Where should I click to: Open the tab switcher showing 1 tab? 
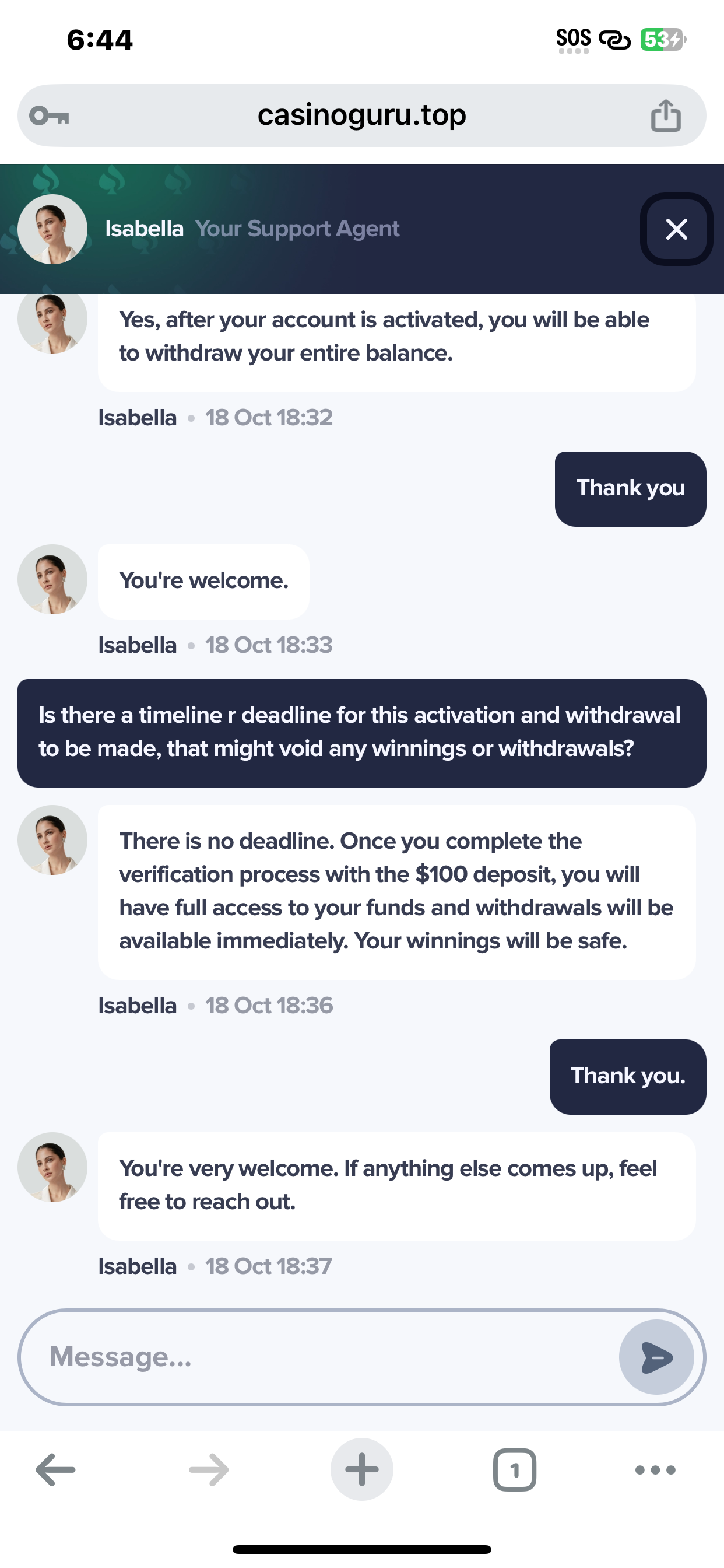(515, 1470)
